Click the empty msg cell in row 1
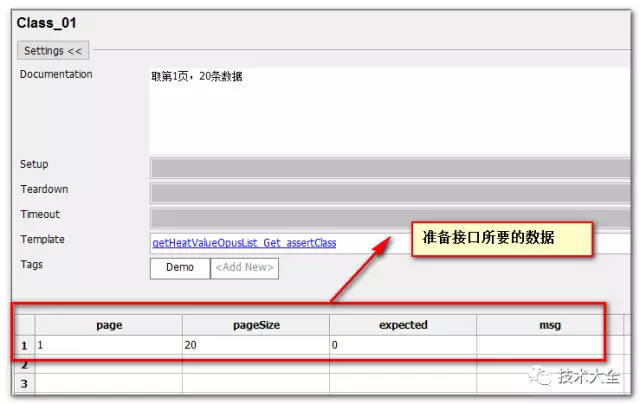The width and height of the screenshot is (640, 404). [x=550, y=345]
